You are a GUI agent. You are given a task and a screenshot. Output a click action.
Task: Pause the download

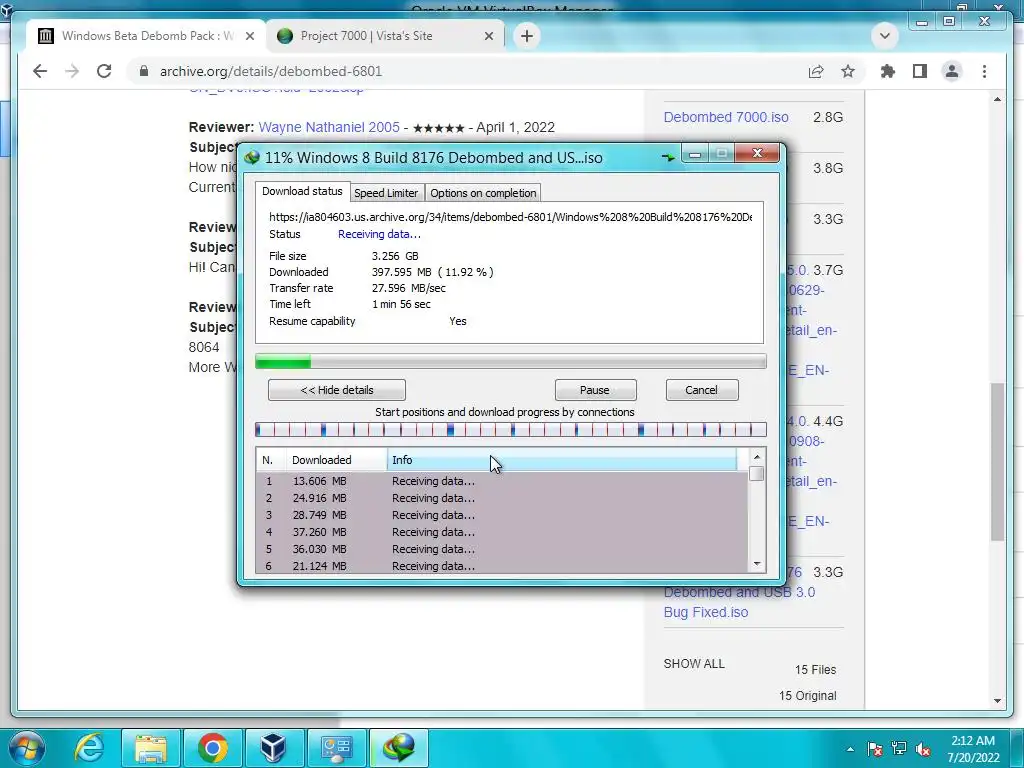[x=595, y=390]
